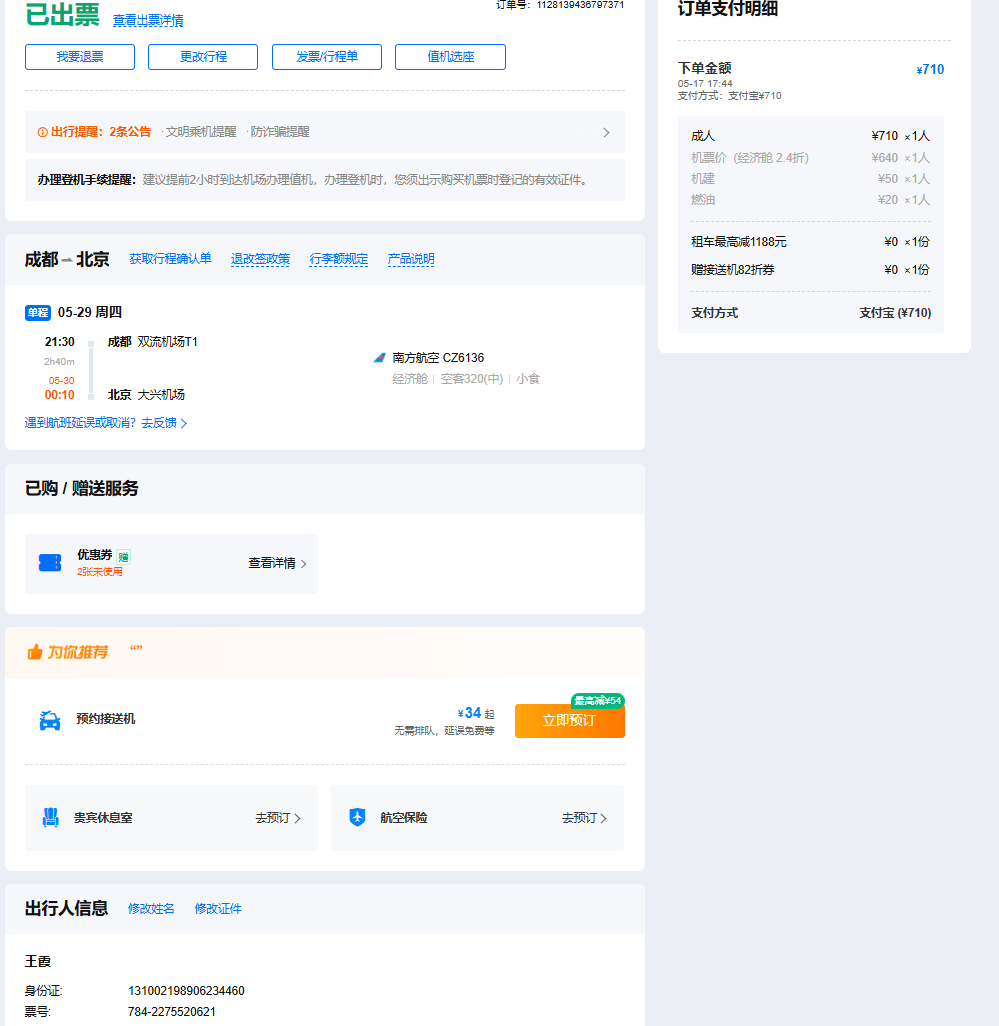The image size is (999, 1026).
Task: Click the 发票/行程单 button
Action: click(x=327, y=57)
